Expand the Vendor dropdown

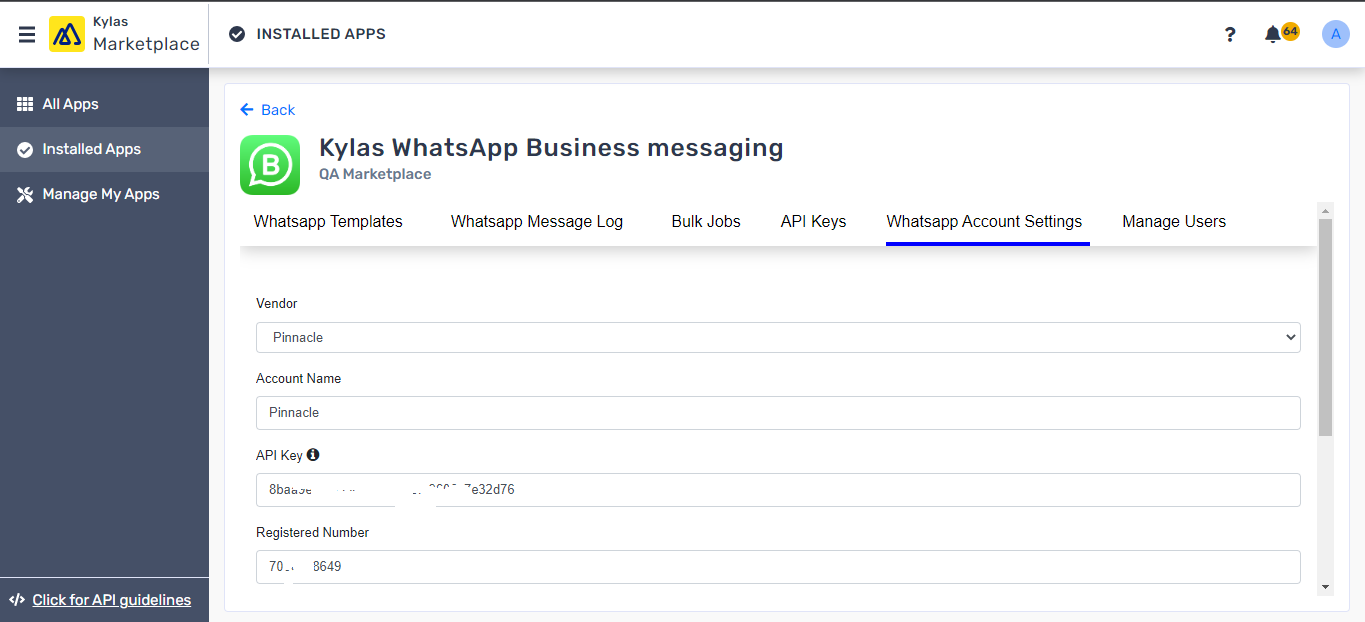(x=778, y=337)
